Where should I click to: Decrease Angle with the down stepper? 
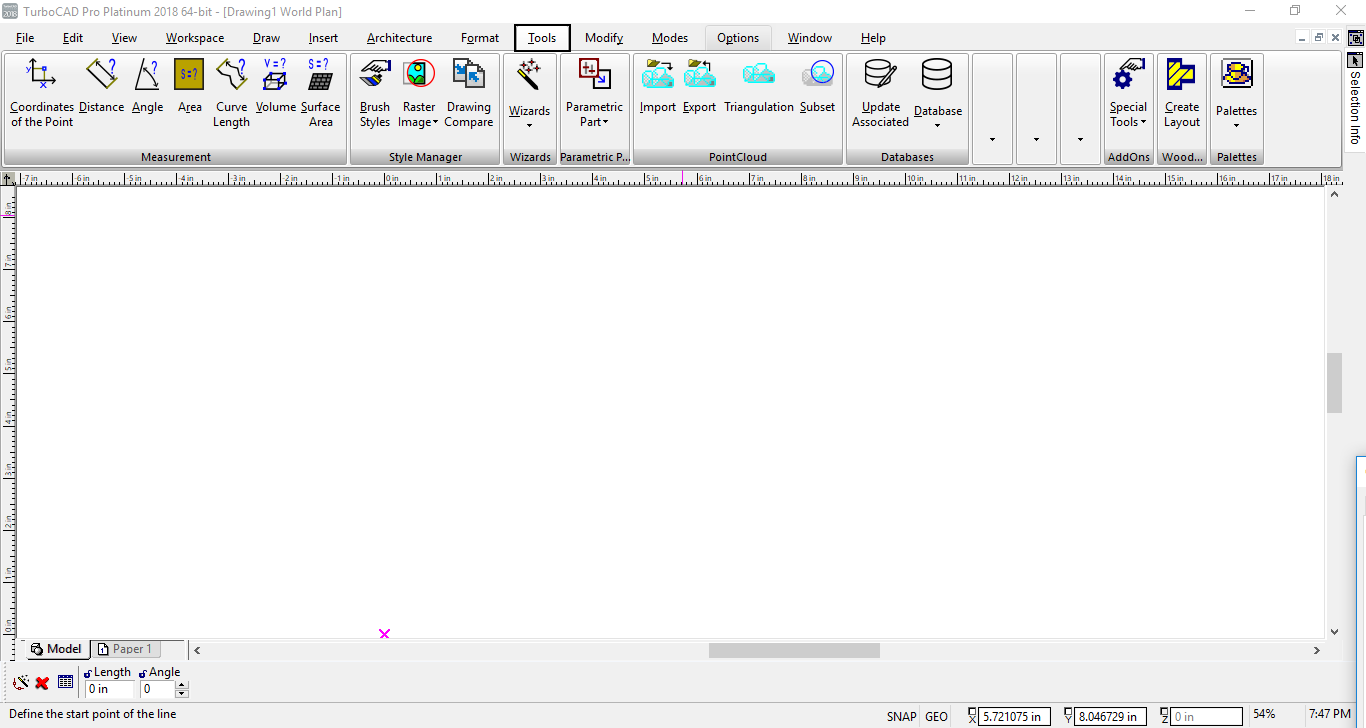pyautogui.click(x=182, y=693)
